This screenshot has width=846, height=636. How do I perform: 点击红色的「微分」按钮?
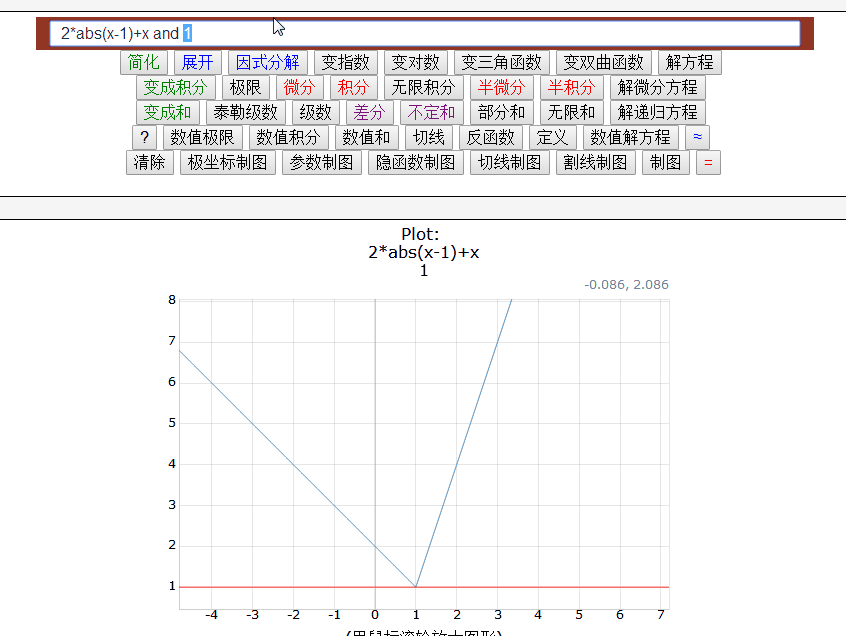(300, 87)
